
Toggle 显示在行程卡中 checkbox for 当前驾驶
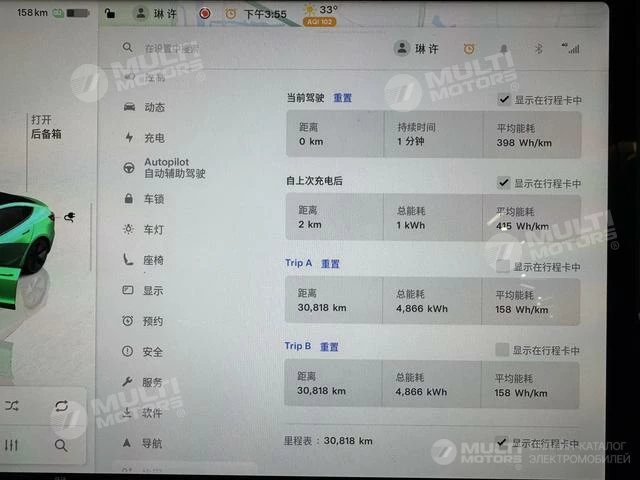[504, 100]
